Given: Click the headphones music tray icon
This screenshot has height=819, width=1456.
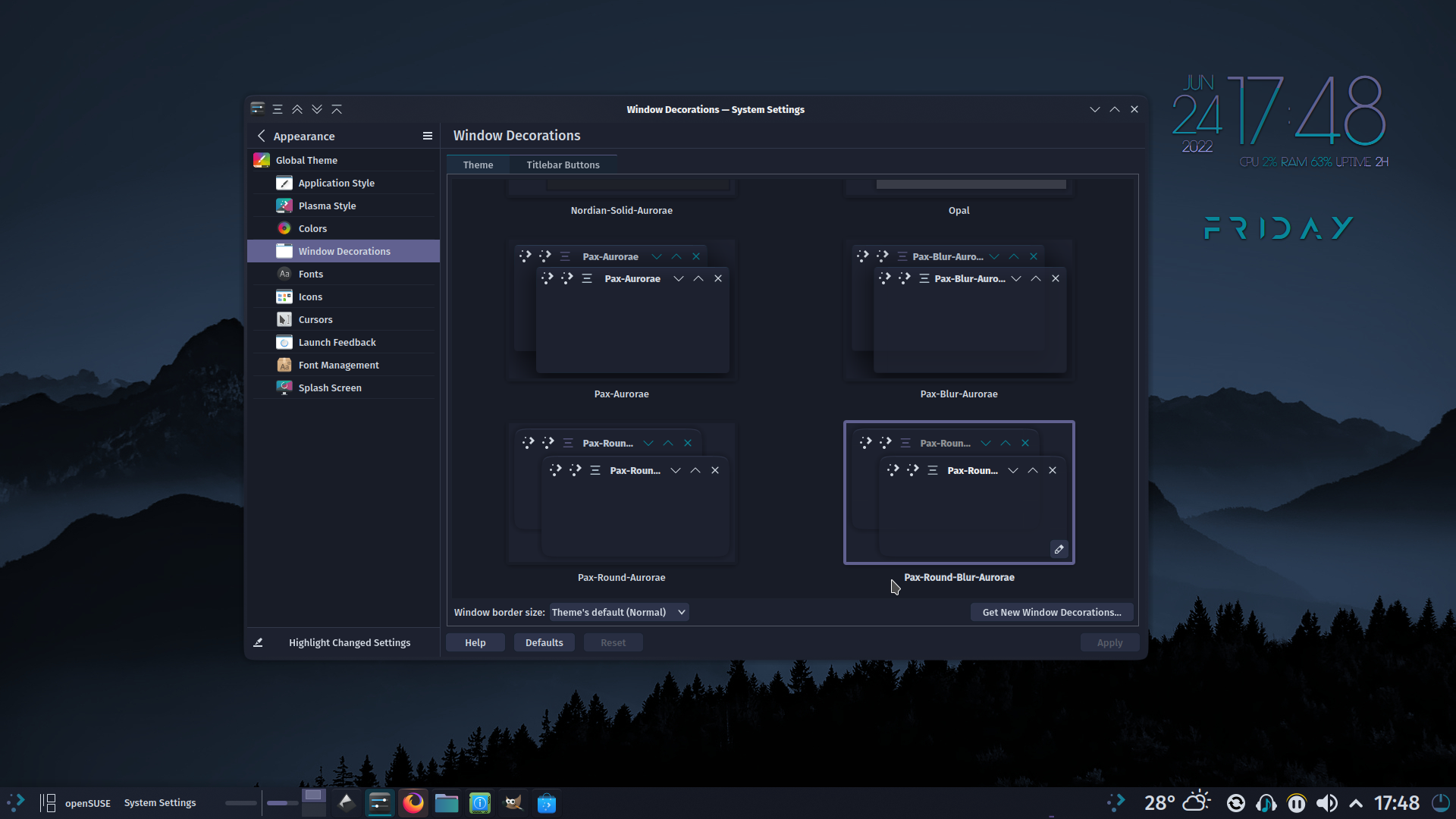Looking at the screenshot, I should point(1266,803).
